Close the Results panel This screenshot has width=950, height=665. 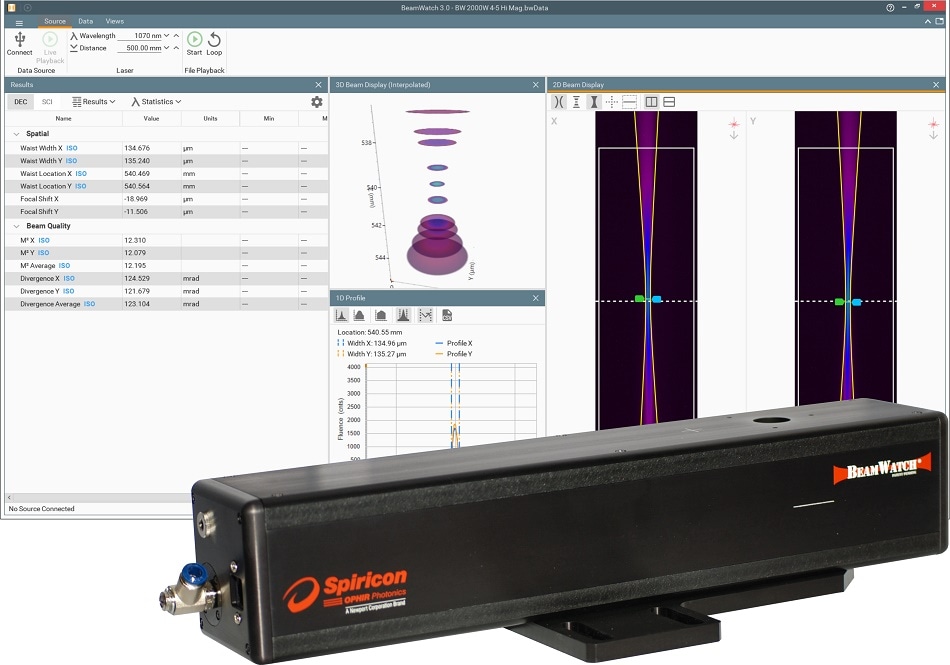pos(318,85)
